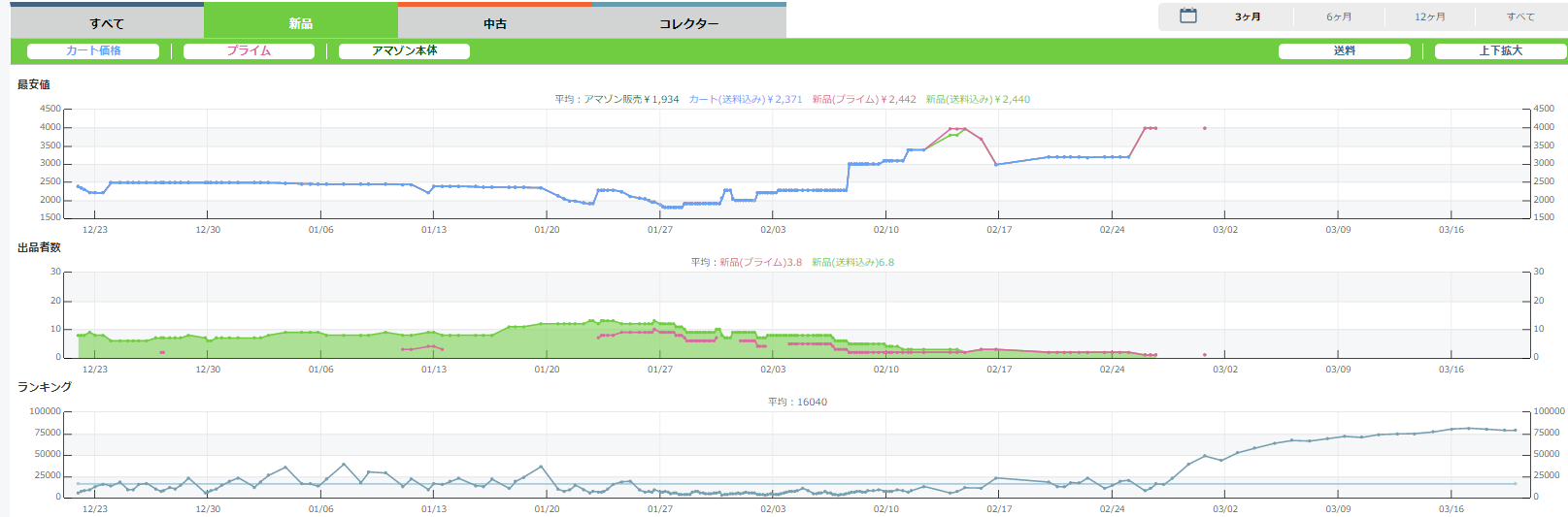Toggle the 送料 shipping option

pos(1344,51)
